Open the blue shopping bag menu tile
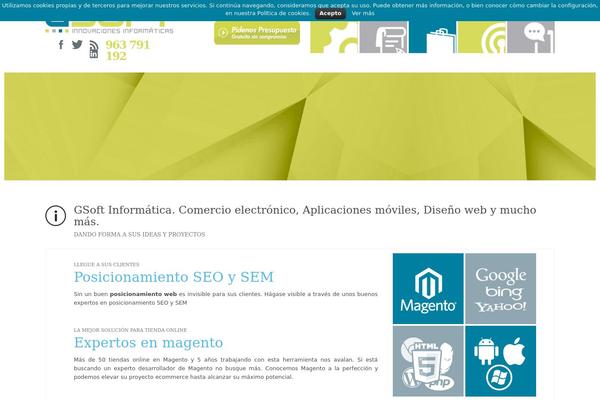This screenshot has width=600, height=400. point(432,37)
